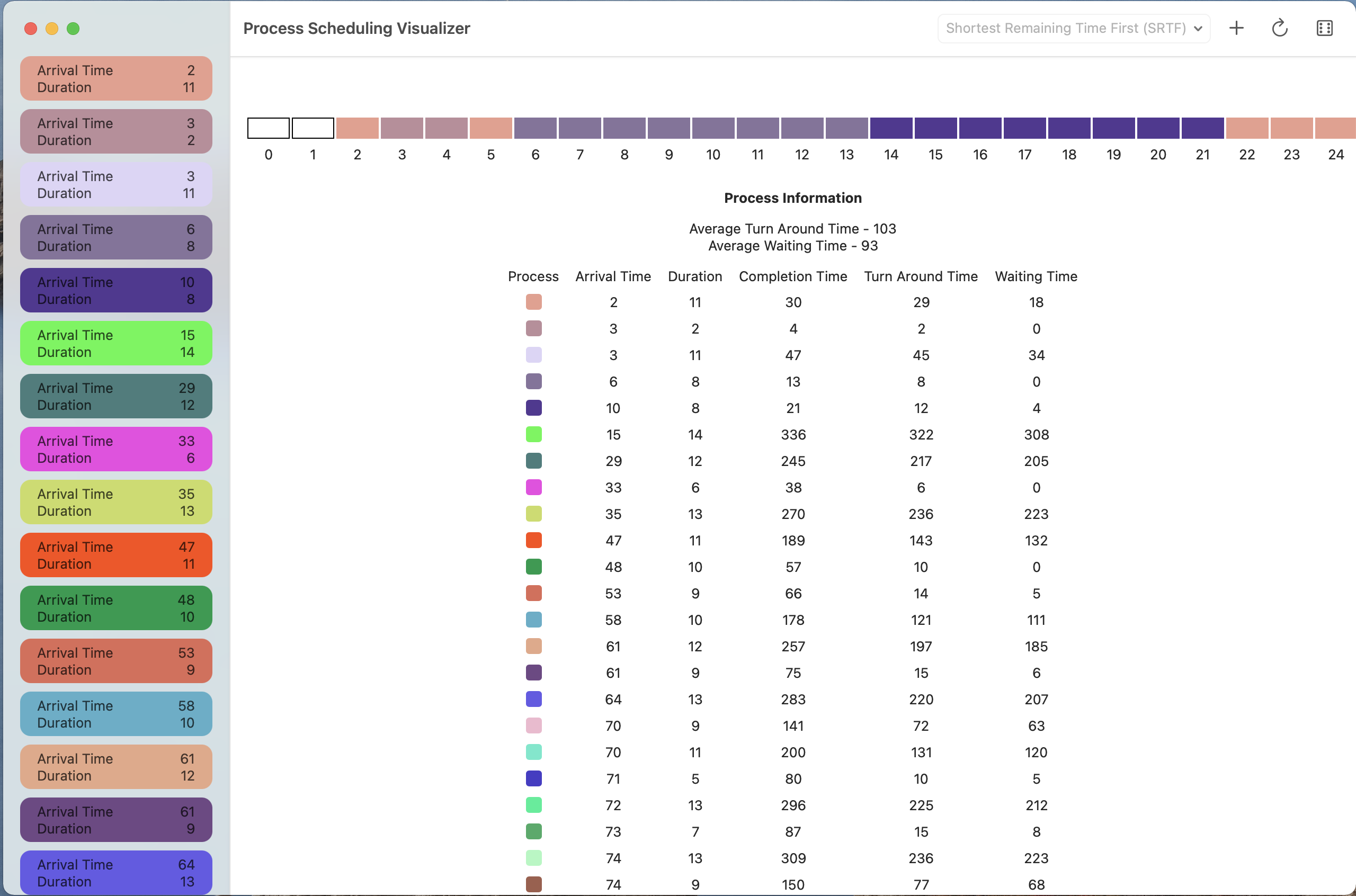The height and width of the screenshot is (896, 1356).
Task: Click the light blue process card arrival 58
Action: [x=116, y=714]
